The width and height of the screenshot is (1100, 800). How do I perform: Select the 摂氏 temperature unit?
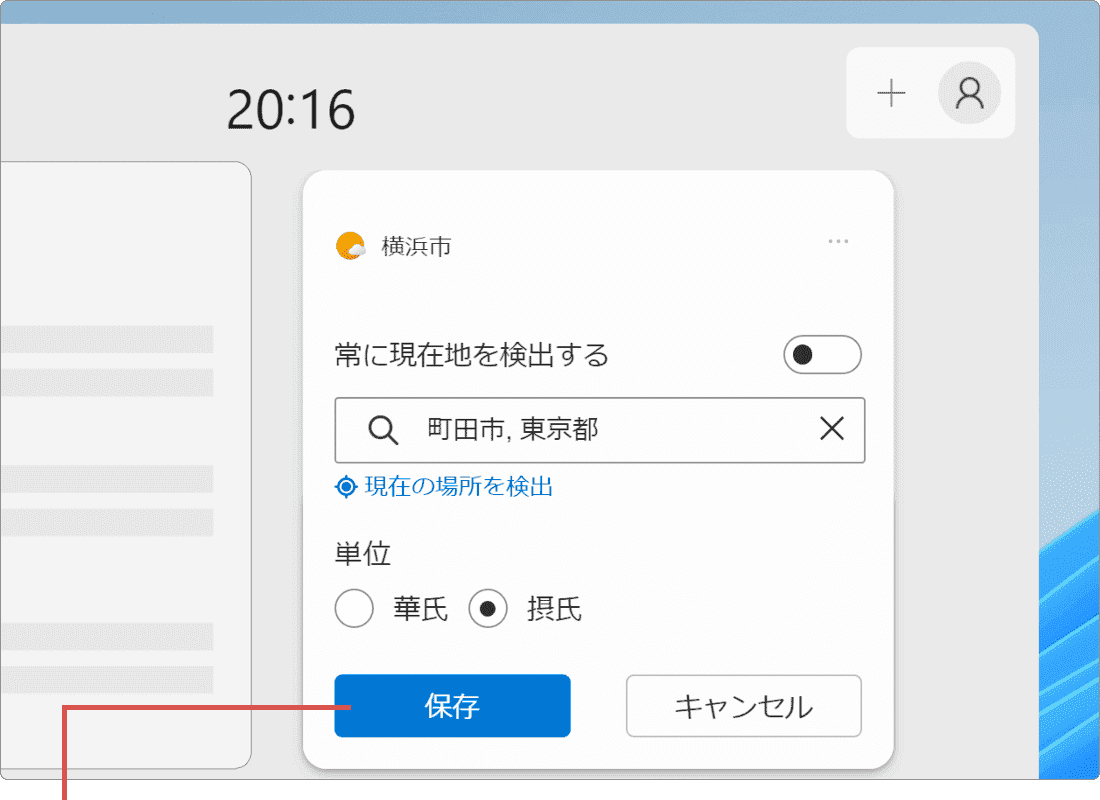[488, 608]
